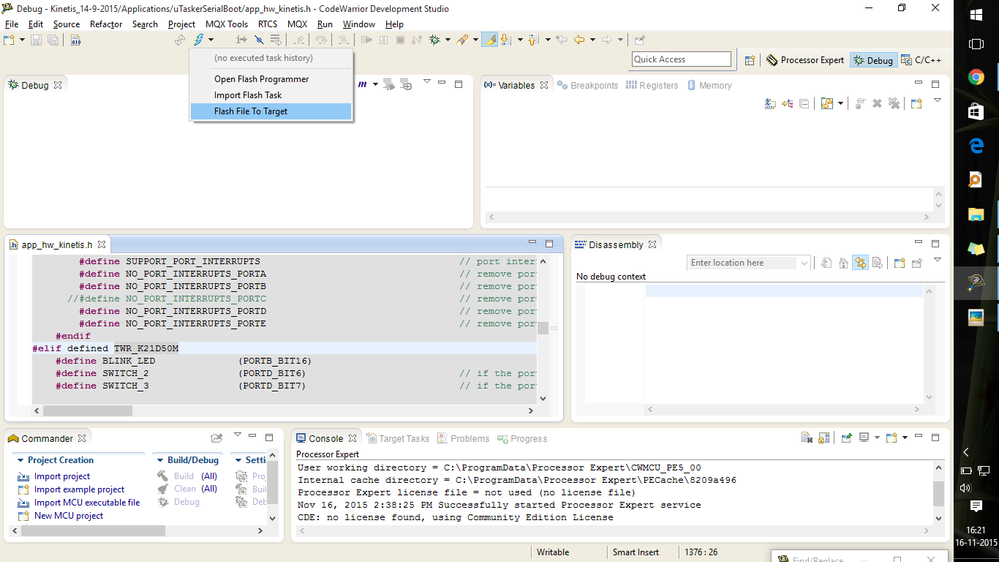This screenshot has height=562, width=999.
Task: Switch to the Problems tab
Action: [463, 438]
